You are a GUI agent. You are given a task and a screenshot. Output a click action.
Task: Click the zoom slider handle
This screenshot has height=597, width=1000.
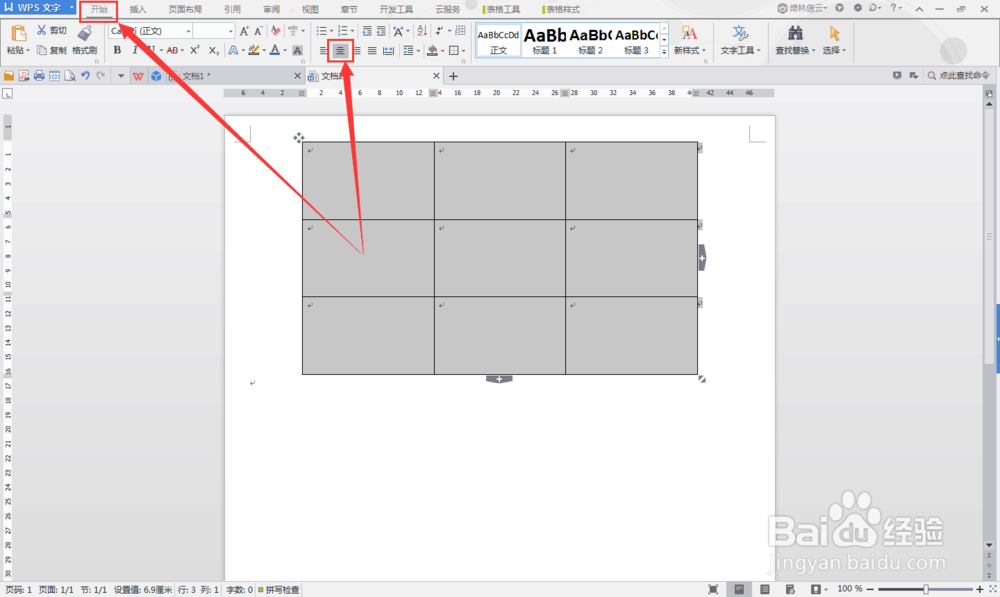pos(925,589)
